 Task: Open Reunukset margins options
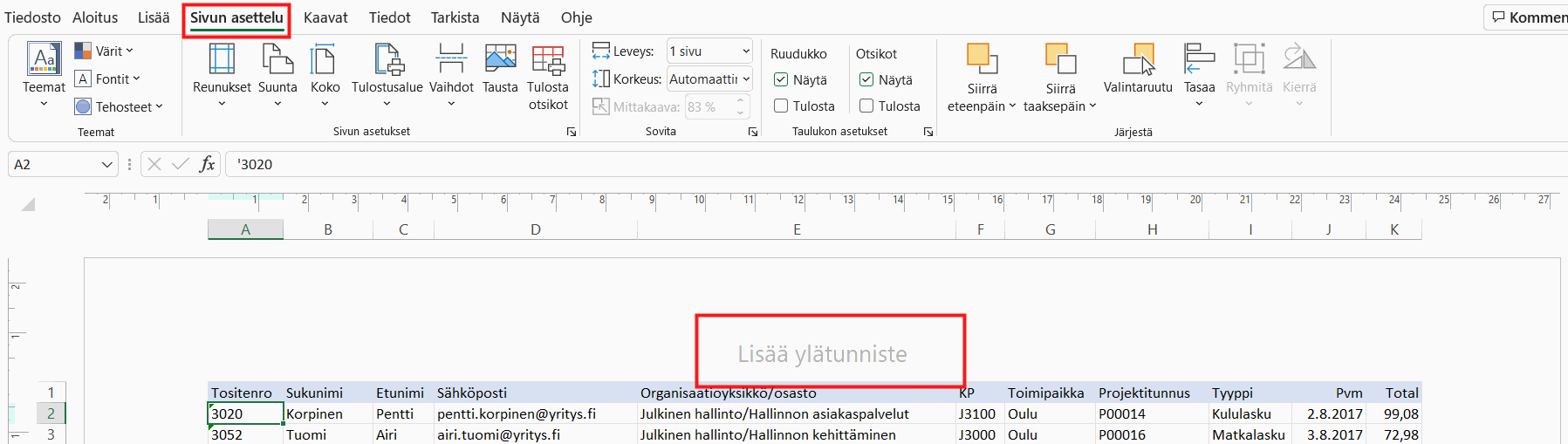(x=222, y=75)
